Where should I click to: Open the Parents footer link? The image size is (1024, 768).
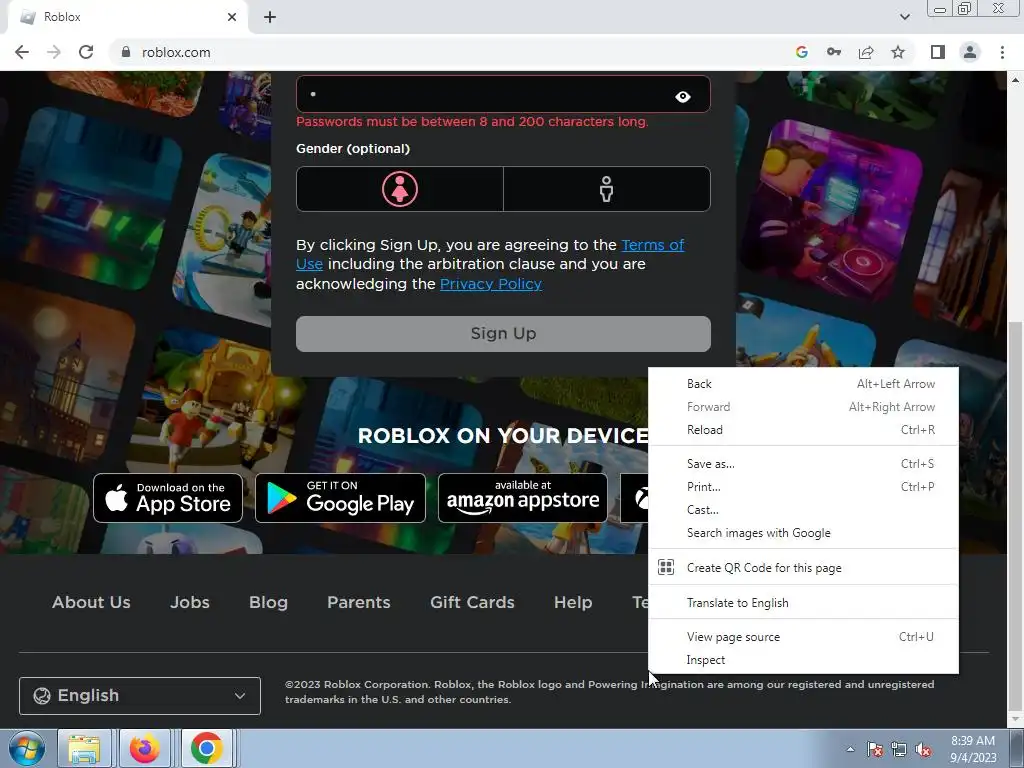pos(359,602)
